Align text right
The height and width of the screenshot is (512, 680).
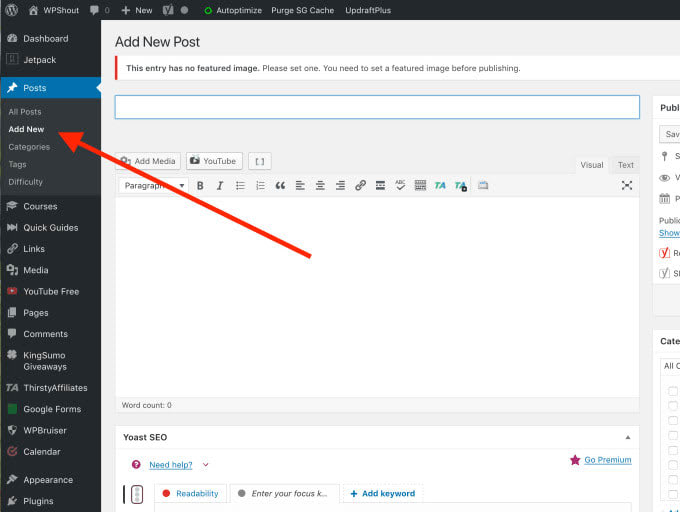[x=340, y=186]
